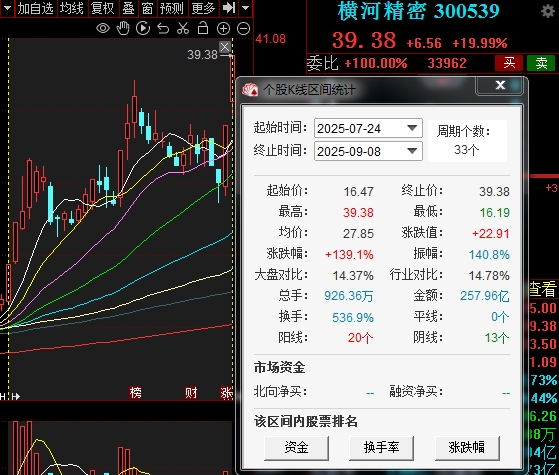Open the 终止时间 date dropdown
Image resolution: width=559 pixels, height=475 pixels.
click(412, 151)
